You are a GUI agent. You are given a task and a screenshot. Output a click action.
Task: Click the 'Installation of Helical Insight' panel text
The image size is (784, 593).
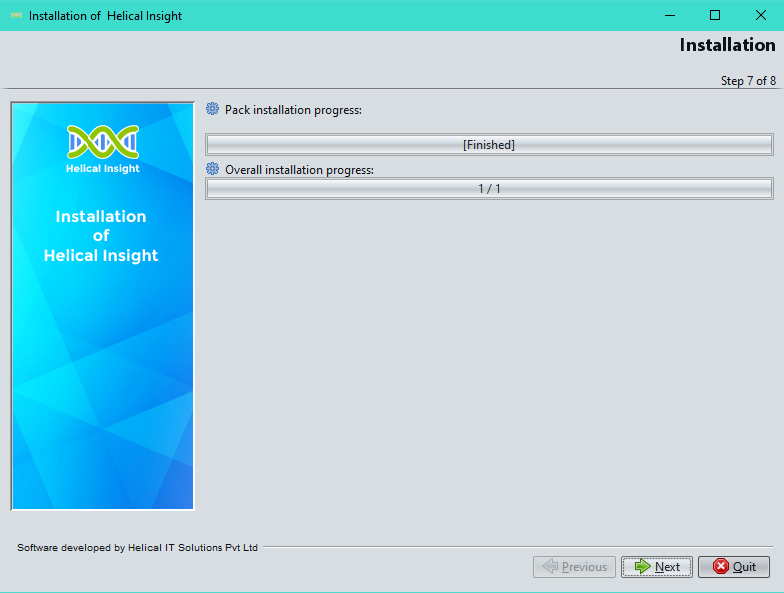101,236
